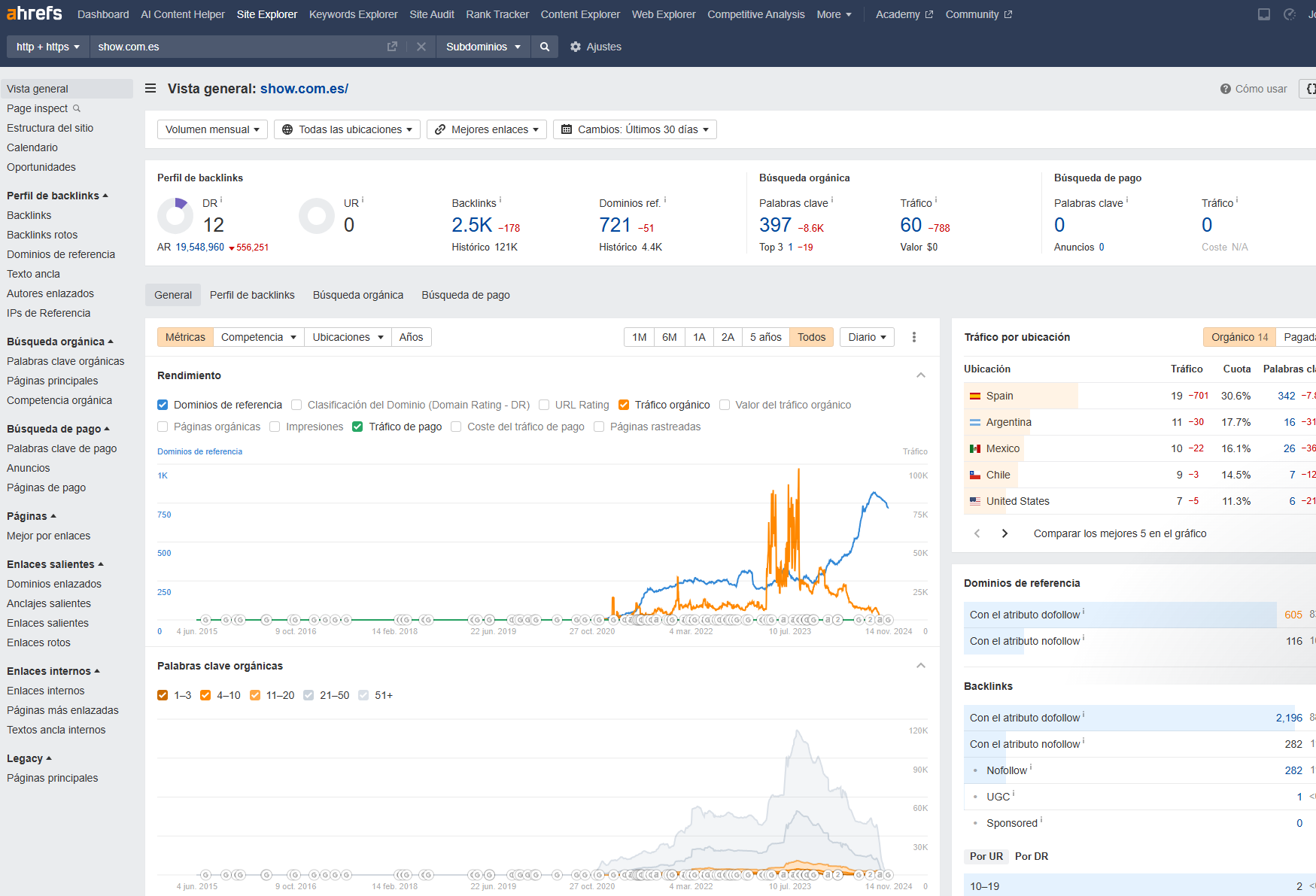This screenshot has height=896, width=1316.
Task: Toggle the 1–3 keyword position checkbox
Action: tap(163, 695)
